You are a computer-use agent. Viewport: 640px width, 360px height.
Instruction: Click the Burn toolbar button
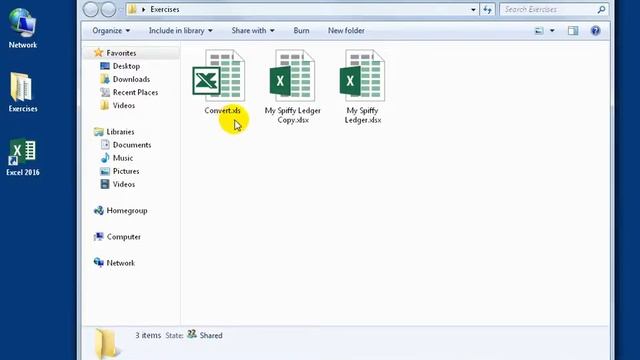click(x=301, y=31)
